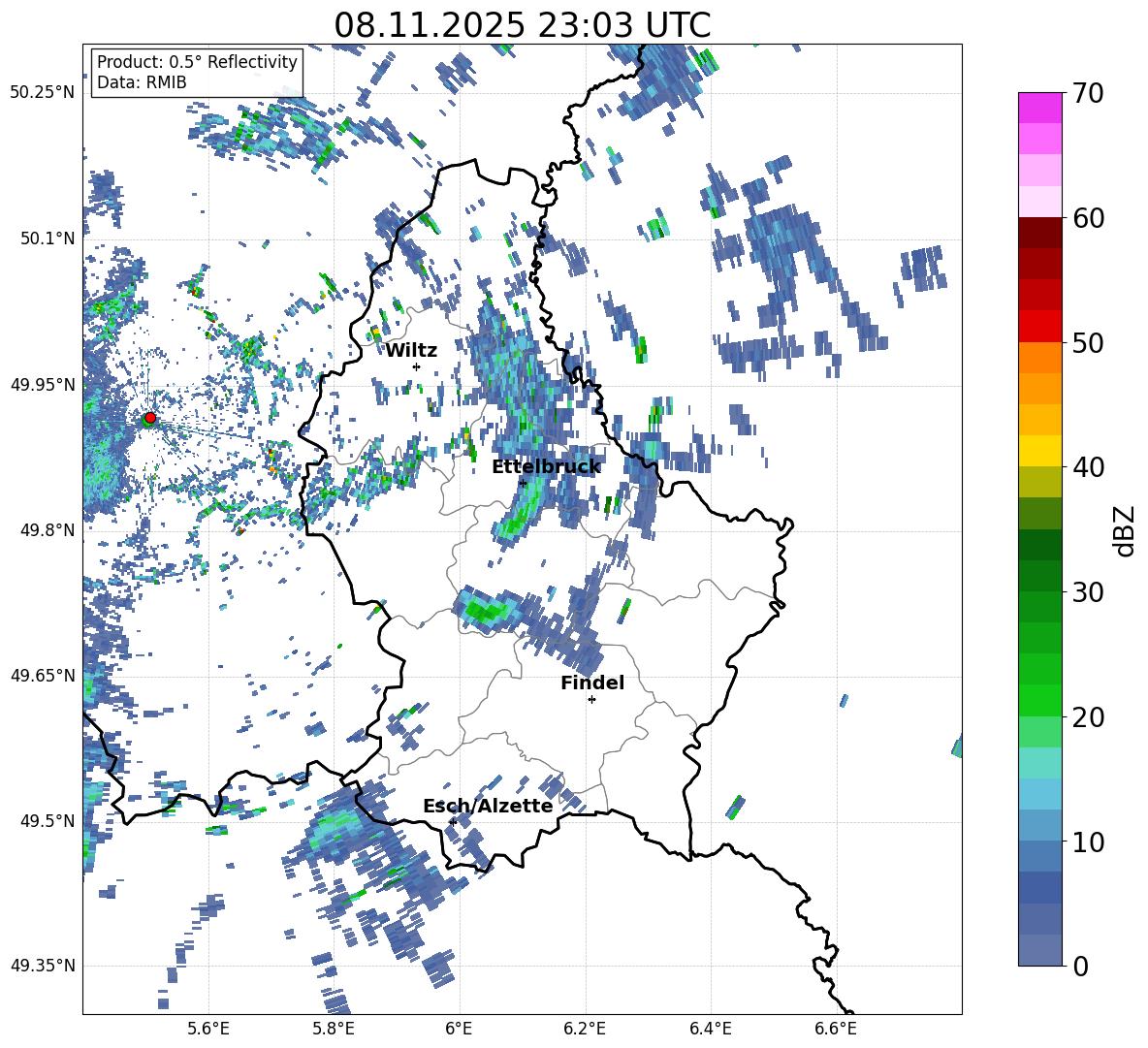Click the 5.6°E longitude label

(208, 1029)
